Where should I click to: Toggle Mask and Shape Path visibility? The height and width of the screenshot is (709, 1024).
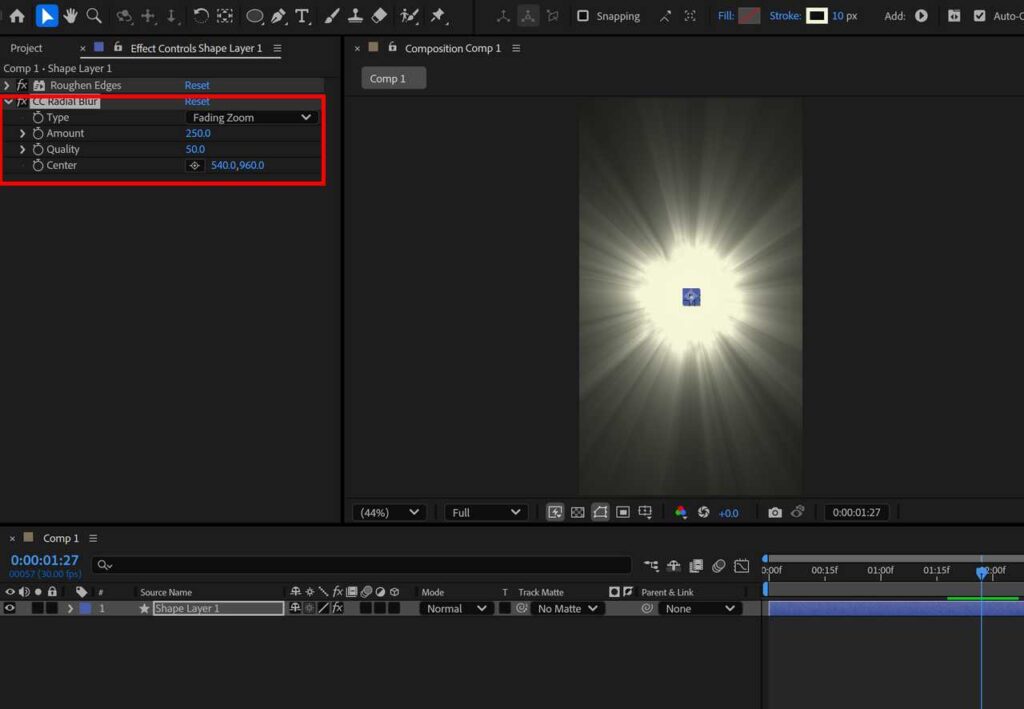600,512
